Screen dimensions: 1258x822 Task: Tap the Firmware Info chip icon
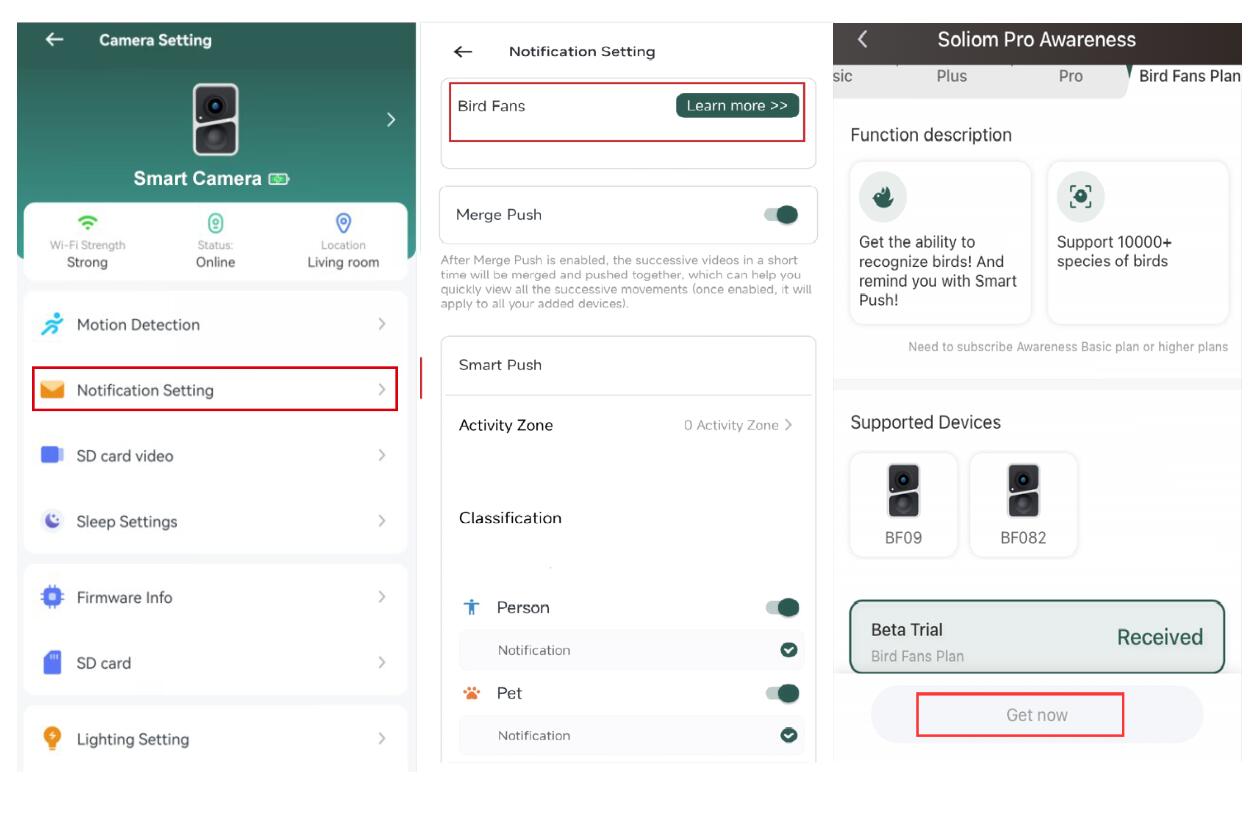[52, 597]
